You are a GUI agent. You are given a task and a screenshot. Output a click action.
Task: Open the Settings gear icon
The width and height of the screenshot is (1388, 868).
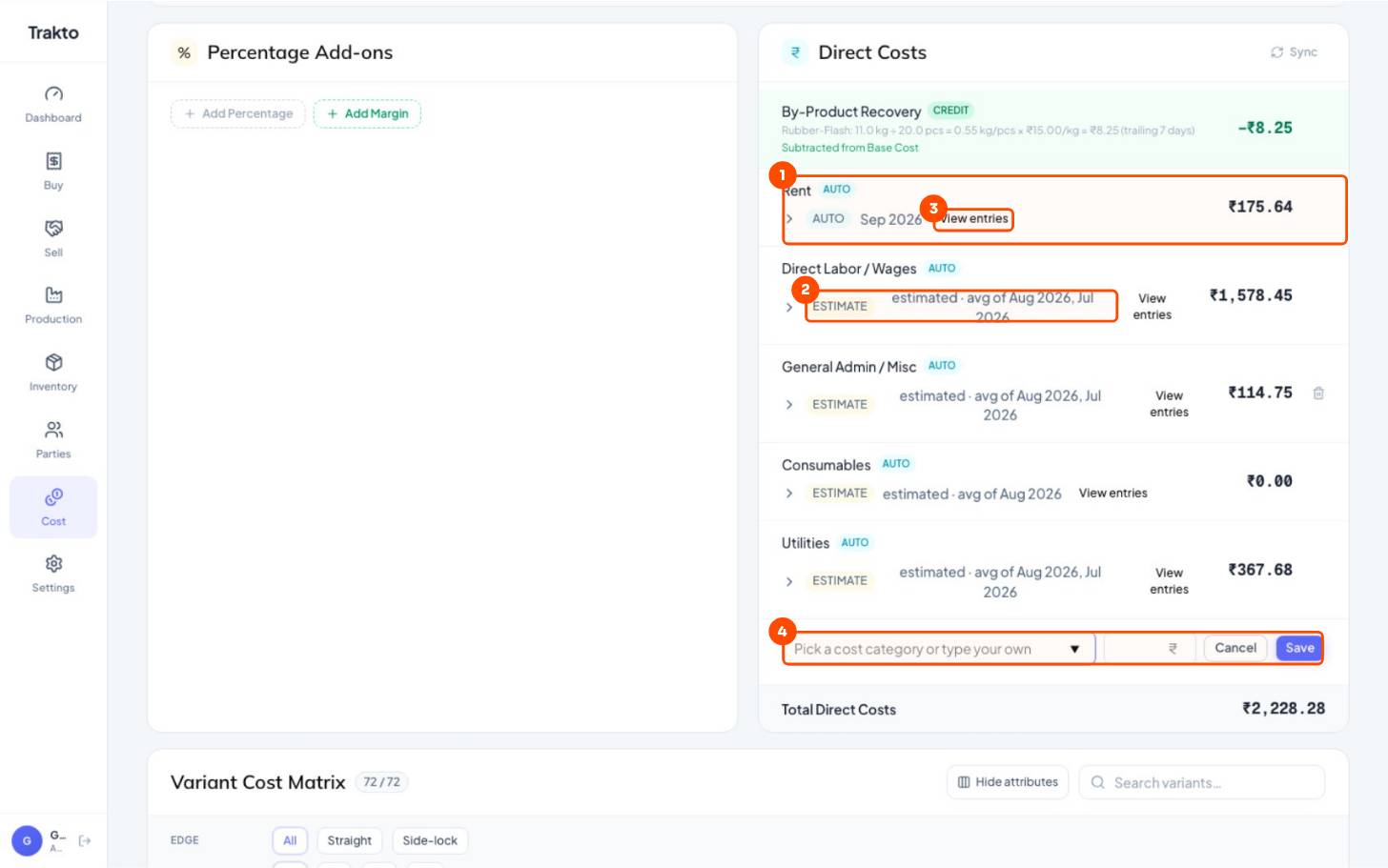pos(53,563)
